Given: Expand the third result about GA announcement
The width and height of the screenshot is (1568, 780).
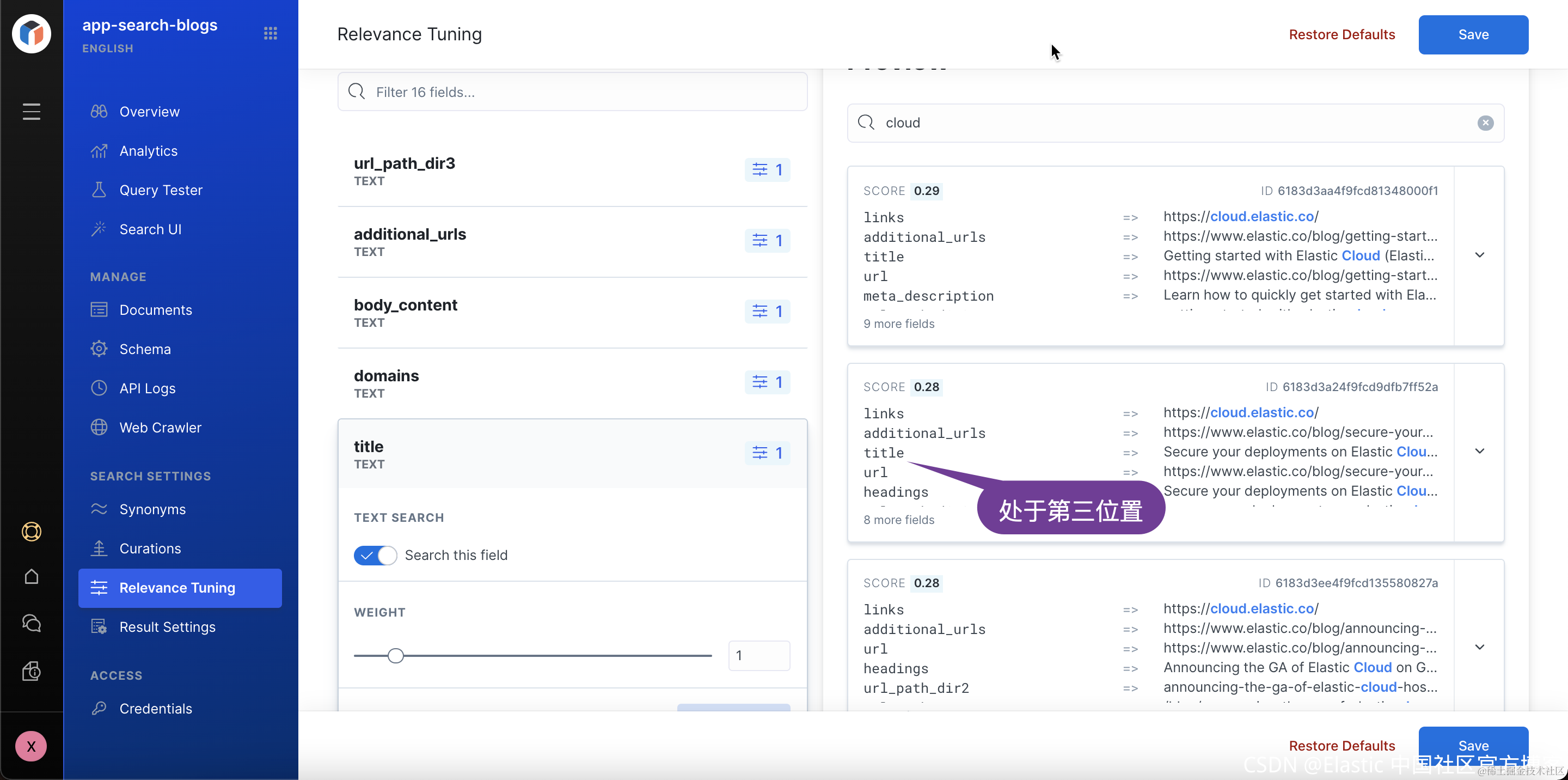Looking at the screenshot, I should (x=1479, y=647).
